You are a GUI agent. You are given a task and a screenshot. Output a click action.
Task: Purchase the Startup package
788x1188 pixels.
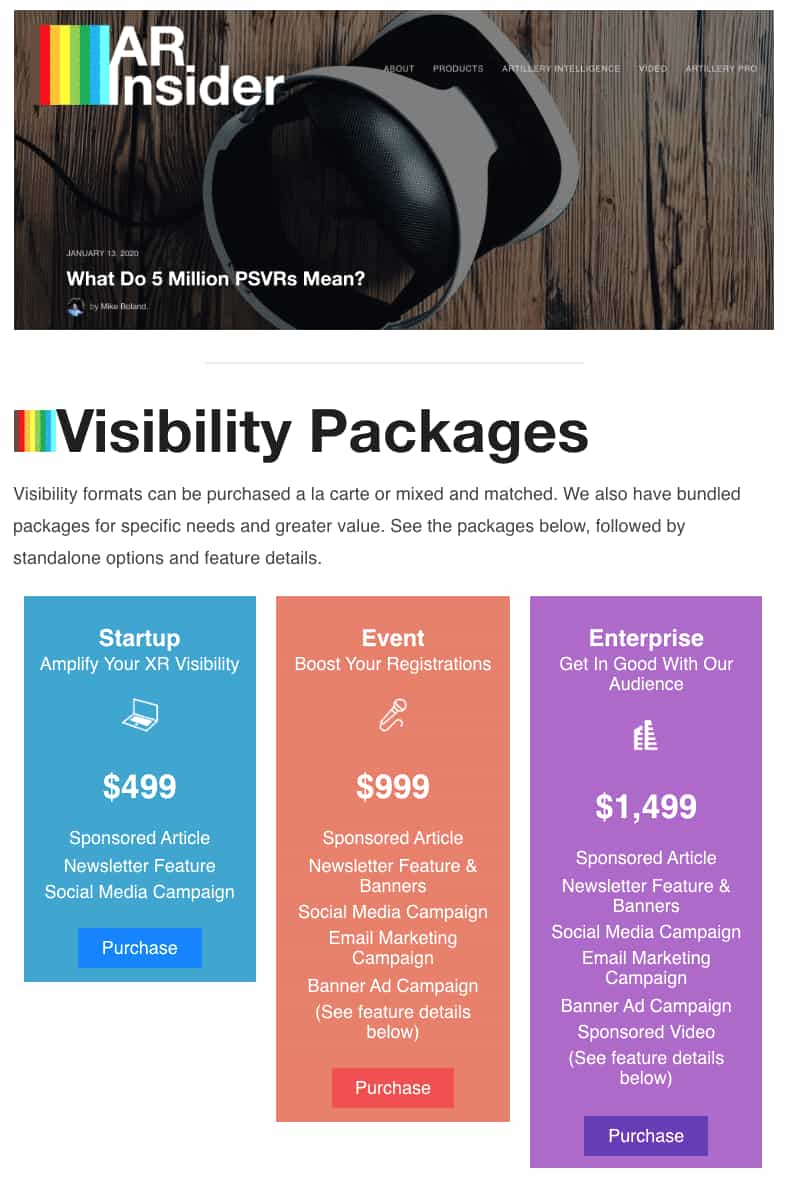pyautogui.click(x=140, y=948)
